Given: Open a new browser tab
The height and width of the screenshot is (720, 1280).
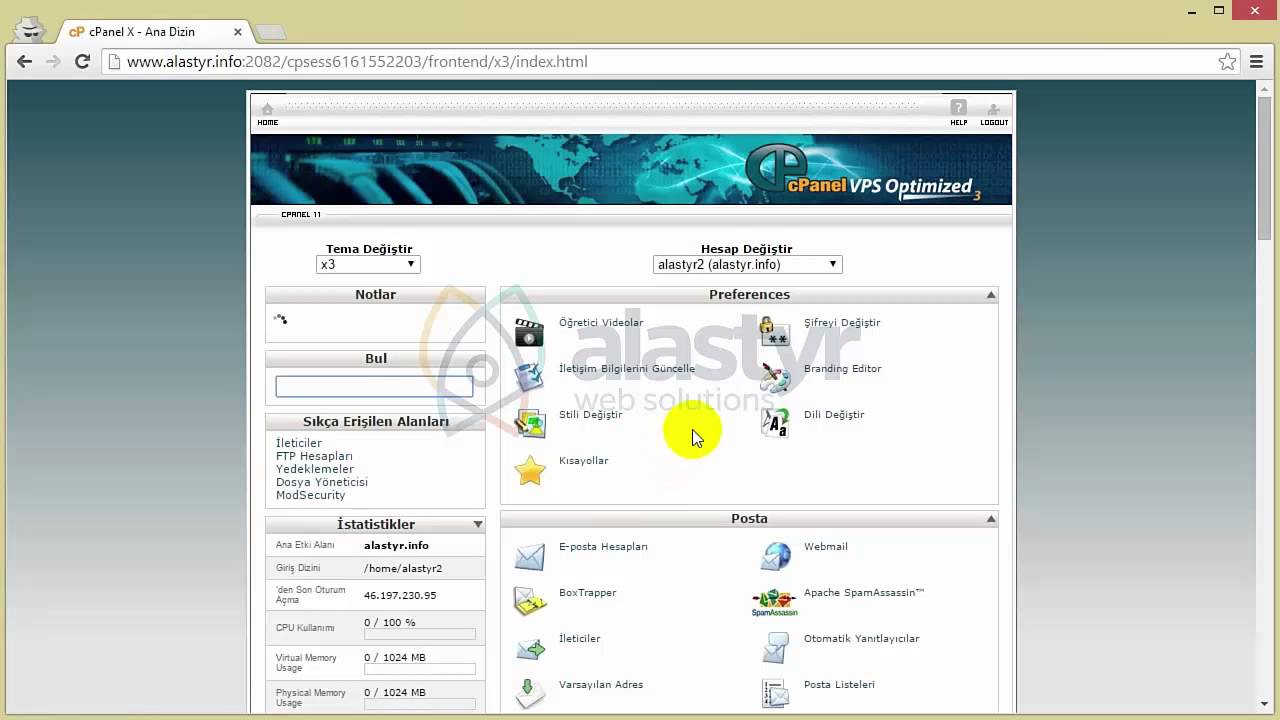Looking at the screenshot, I should click(x=271, y=32).
